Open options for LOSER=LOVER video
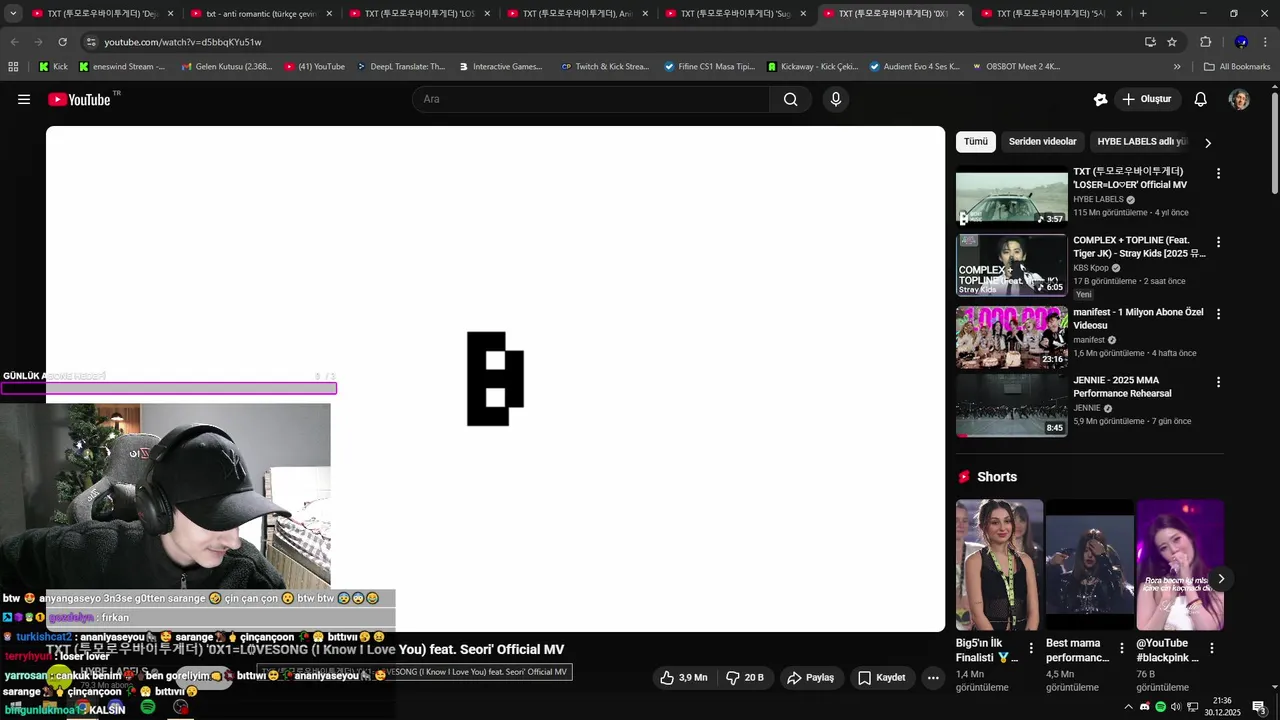Screen dimensions: 1280x720 [1218, 173]
